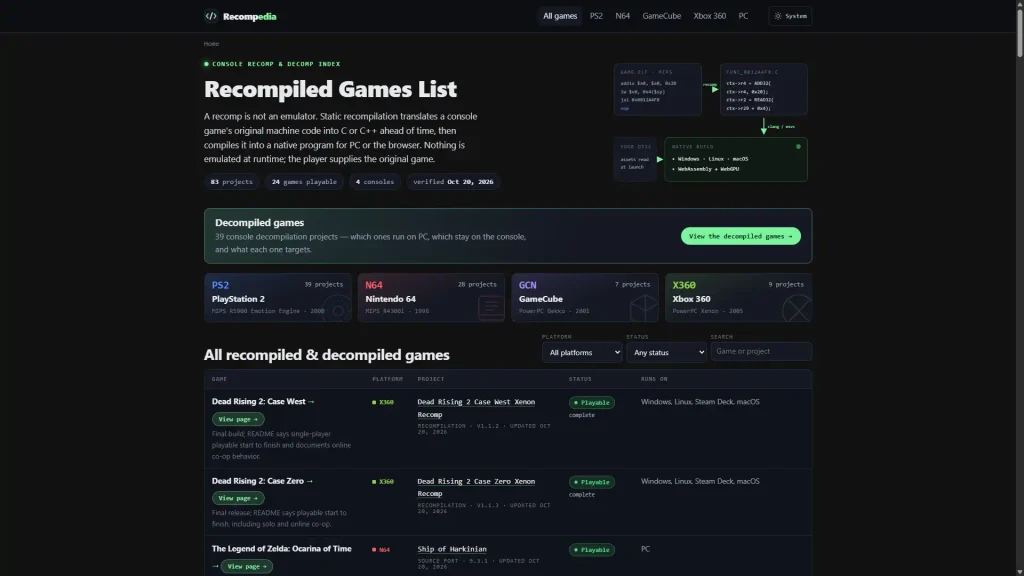Click the Nintendo 64 card cartridge icon

[x=490, y=308]
